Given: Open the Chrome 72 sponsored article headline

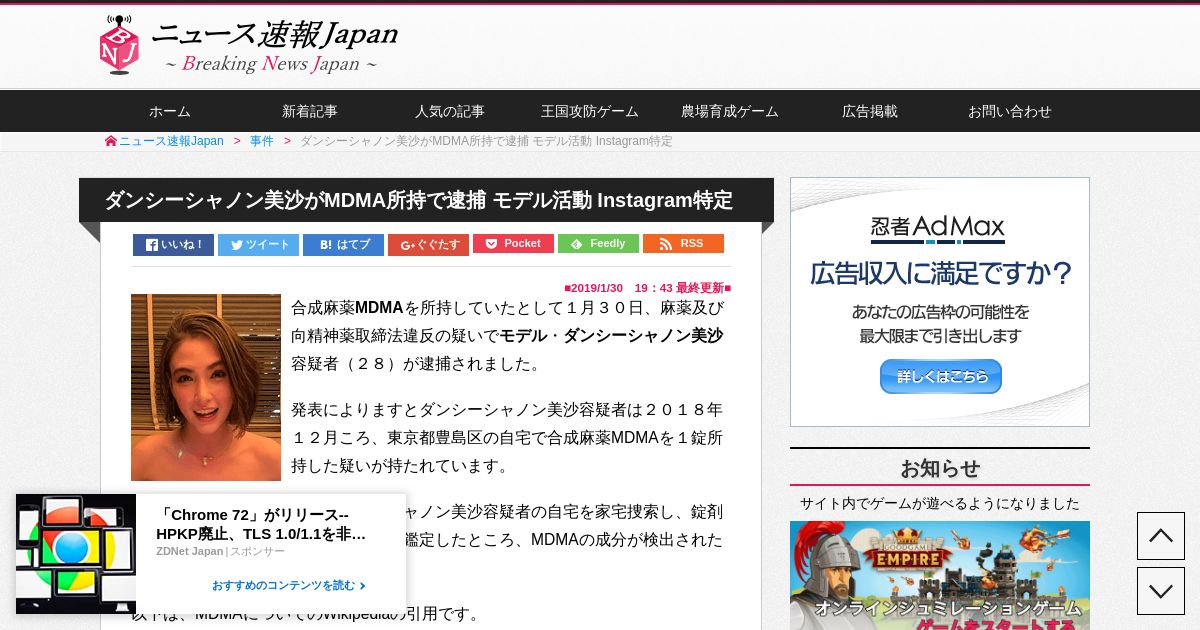Looking at the screenshot, I should pyautogui.click(x=261, y=525).
